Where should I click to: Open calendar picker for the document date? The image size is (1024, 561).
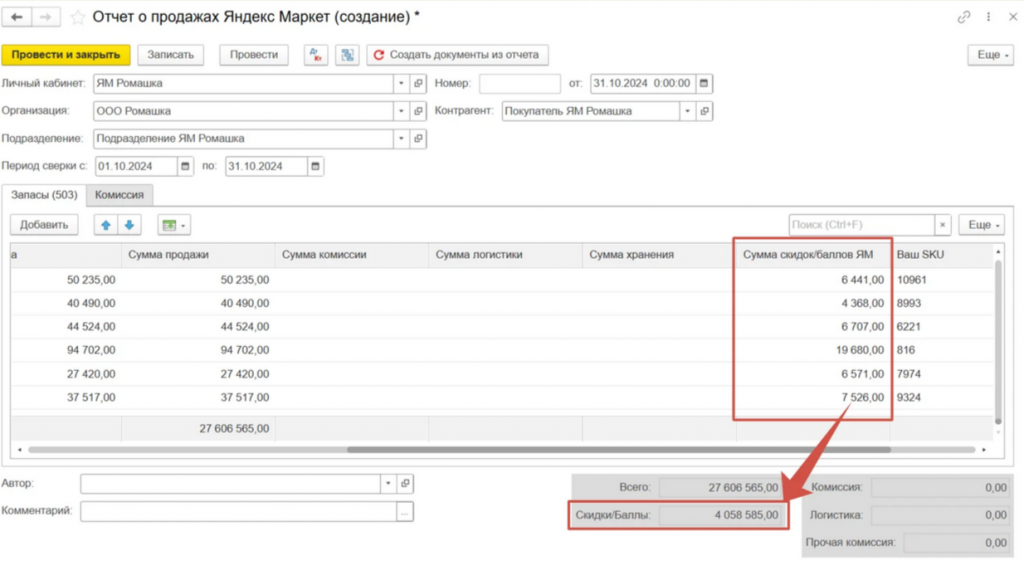[704, 83]
